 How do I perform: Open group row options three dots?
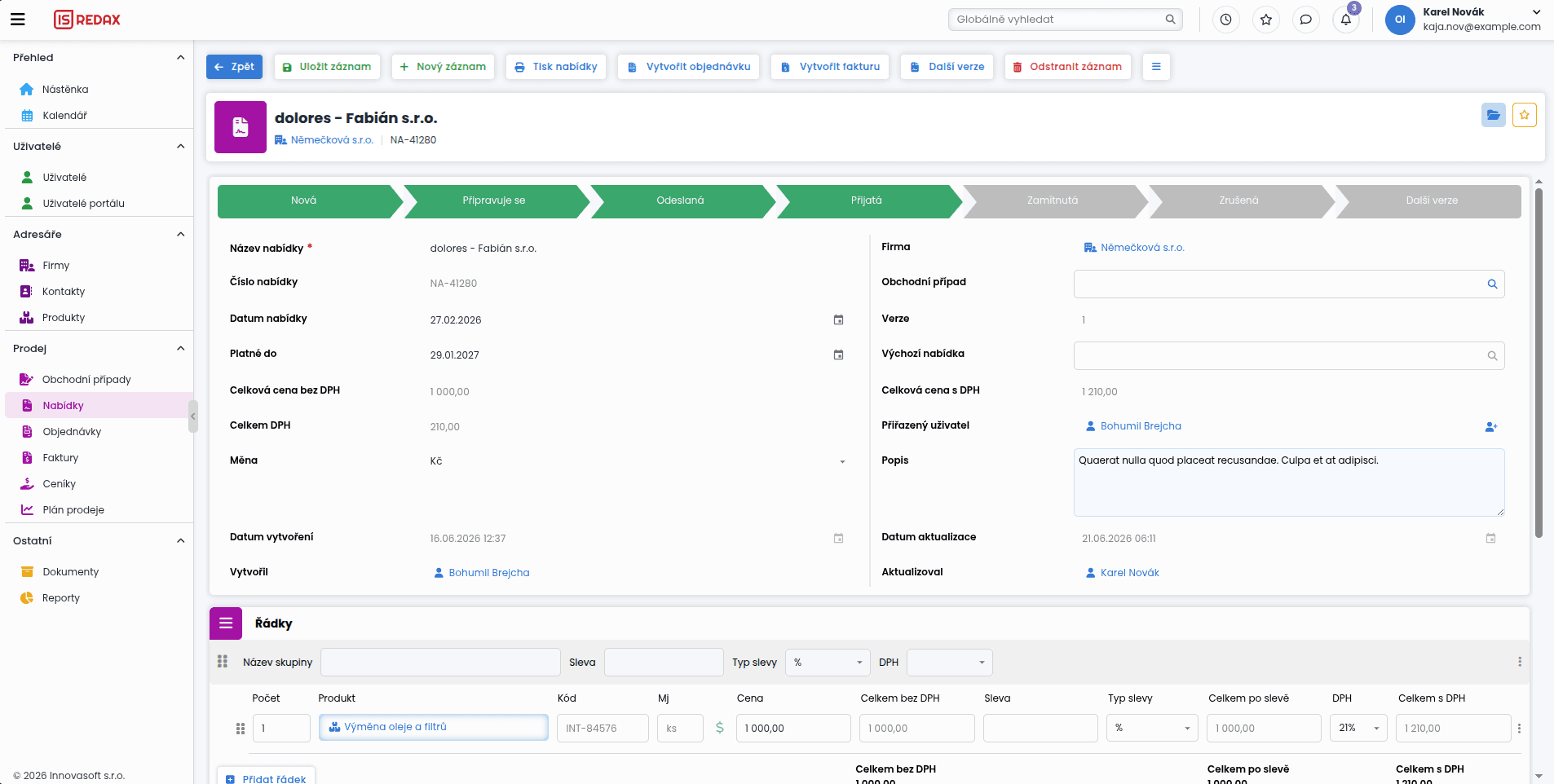(1520, 662)
